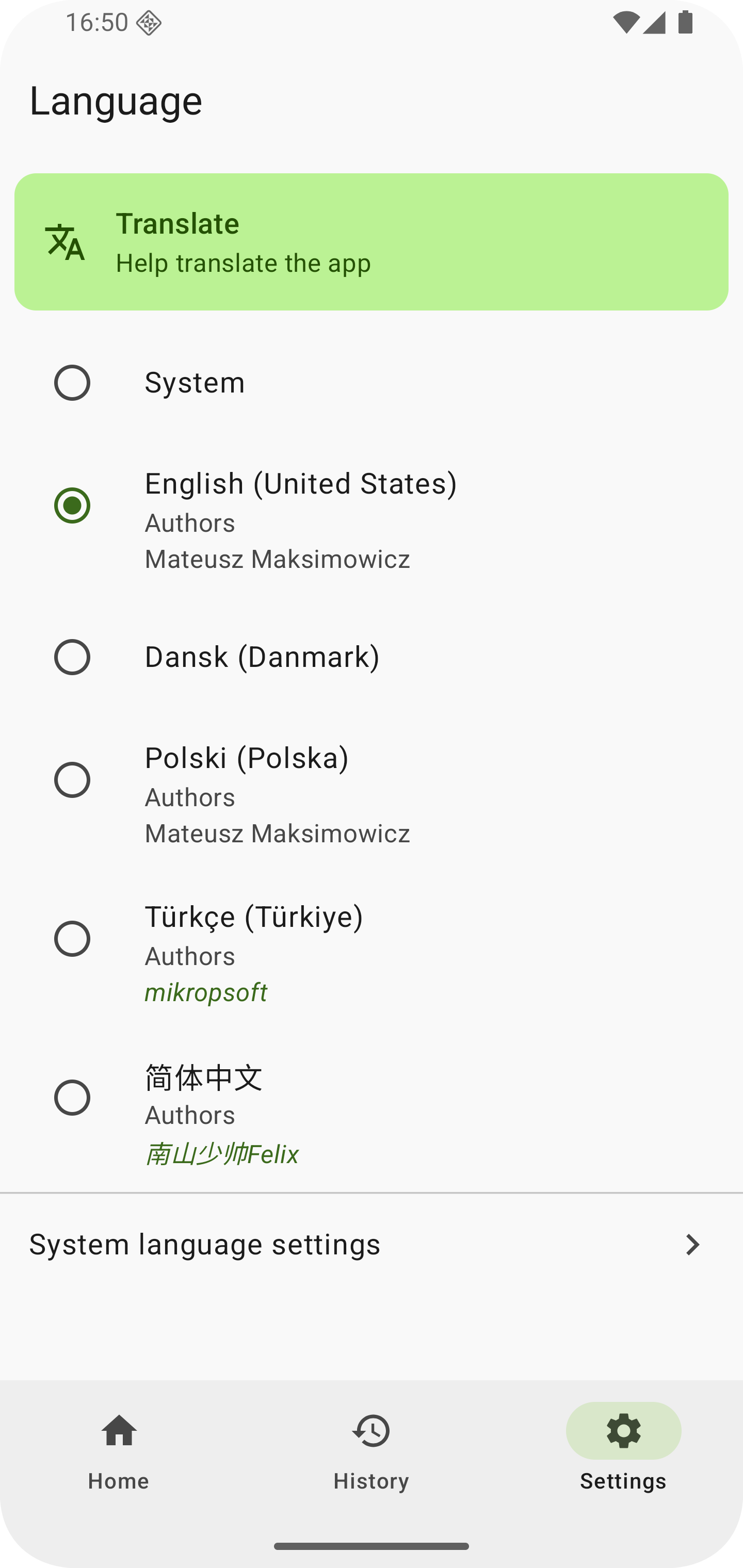
Task: Tap the battery status icon
Action: click(x=686, y=23)
